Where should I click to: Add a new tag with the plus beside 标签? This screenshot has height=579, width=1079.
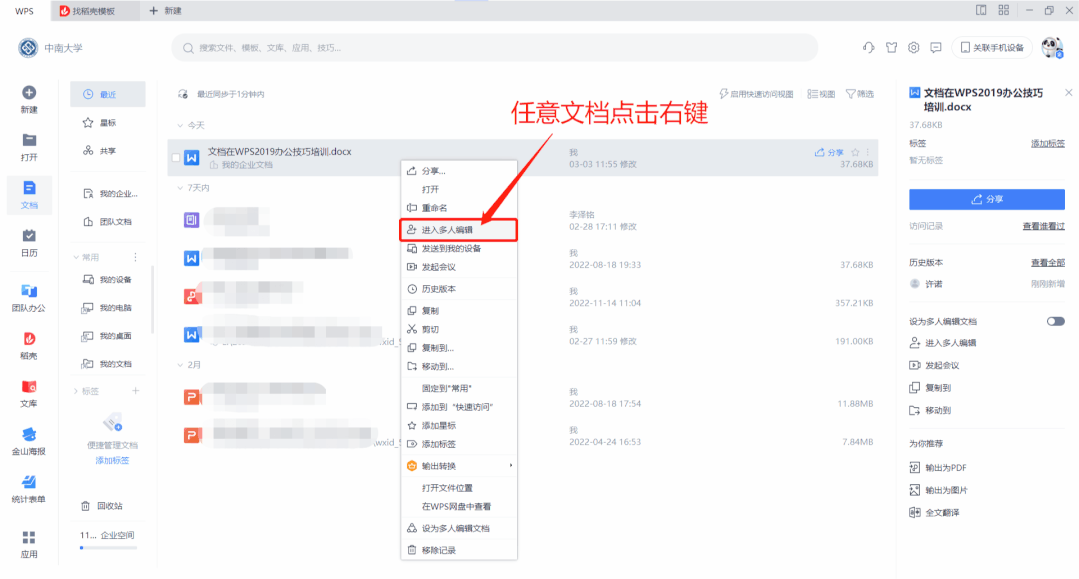[136, 391]
